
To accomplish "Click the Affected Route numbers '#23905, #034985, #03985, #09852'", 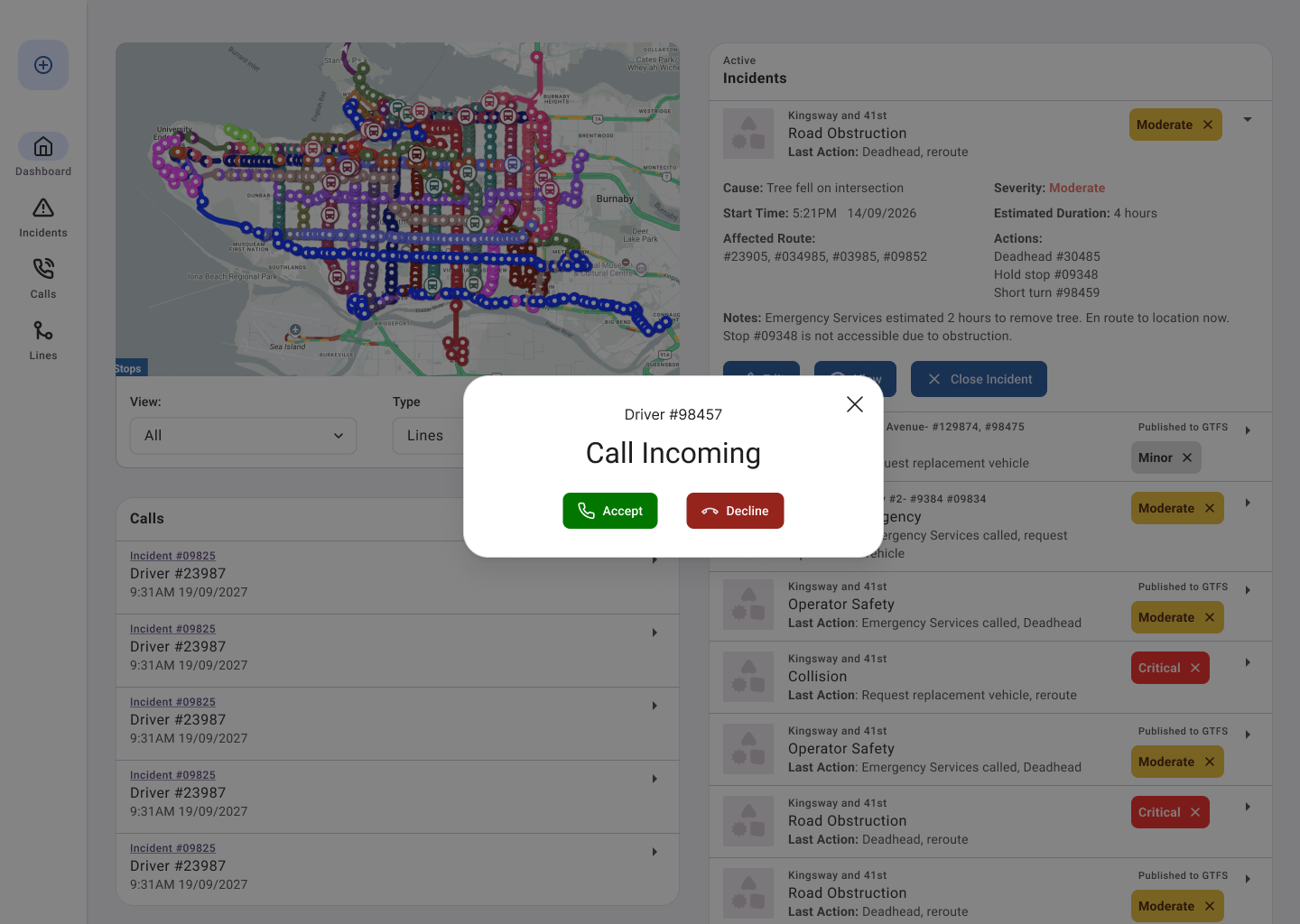I will tap(825, 257).
